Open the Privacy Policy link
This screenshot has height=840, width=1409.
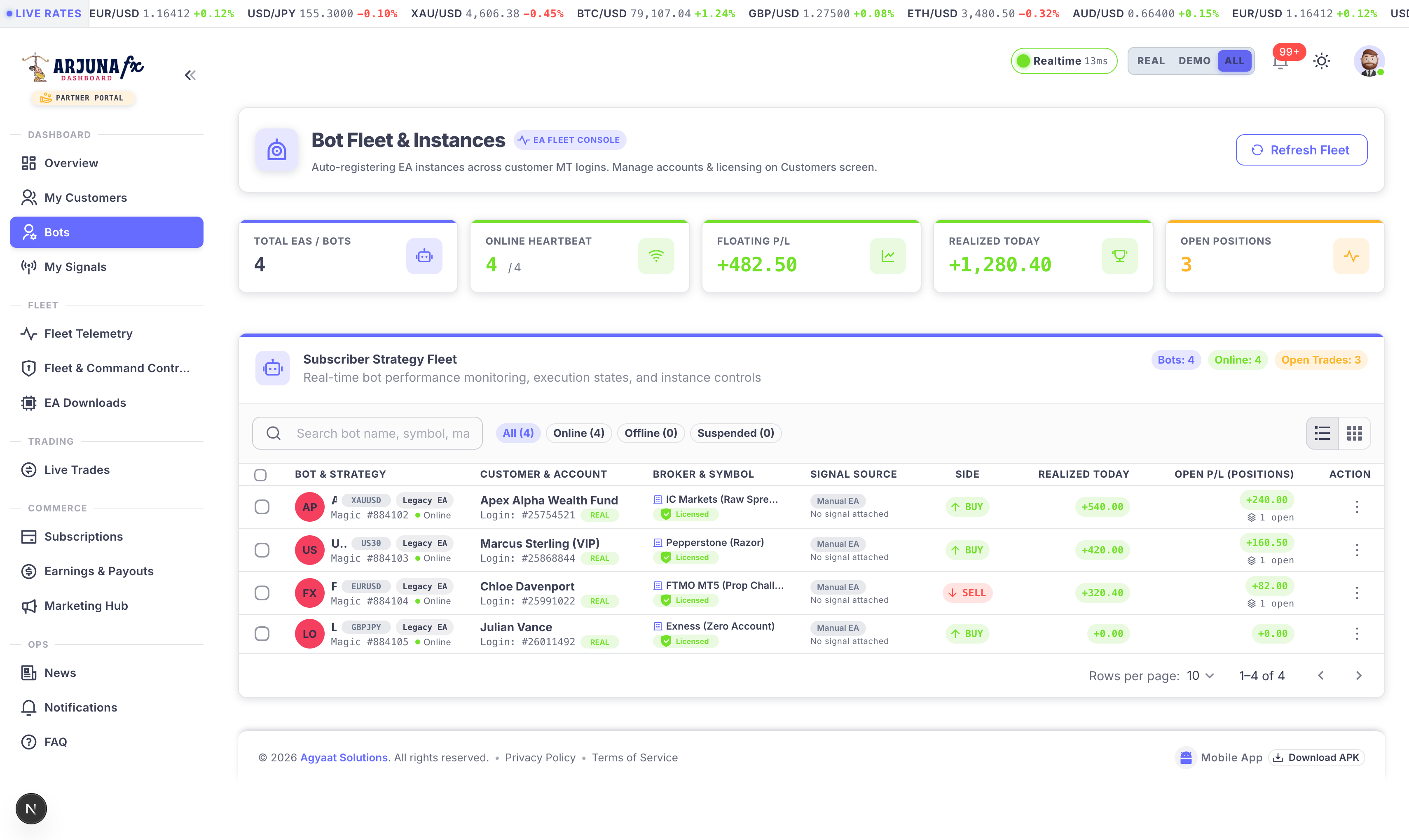(540, 757)
